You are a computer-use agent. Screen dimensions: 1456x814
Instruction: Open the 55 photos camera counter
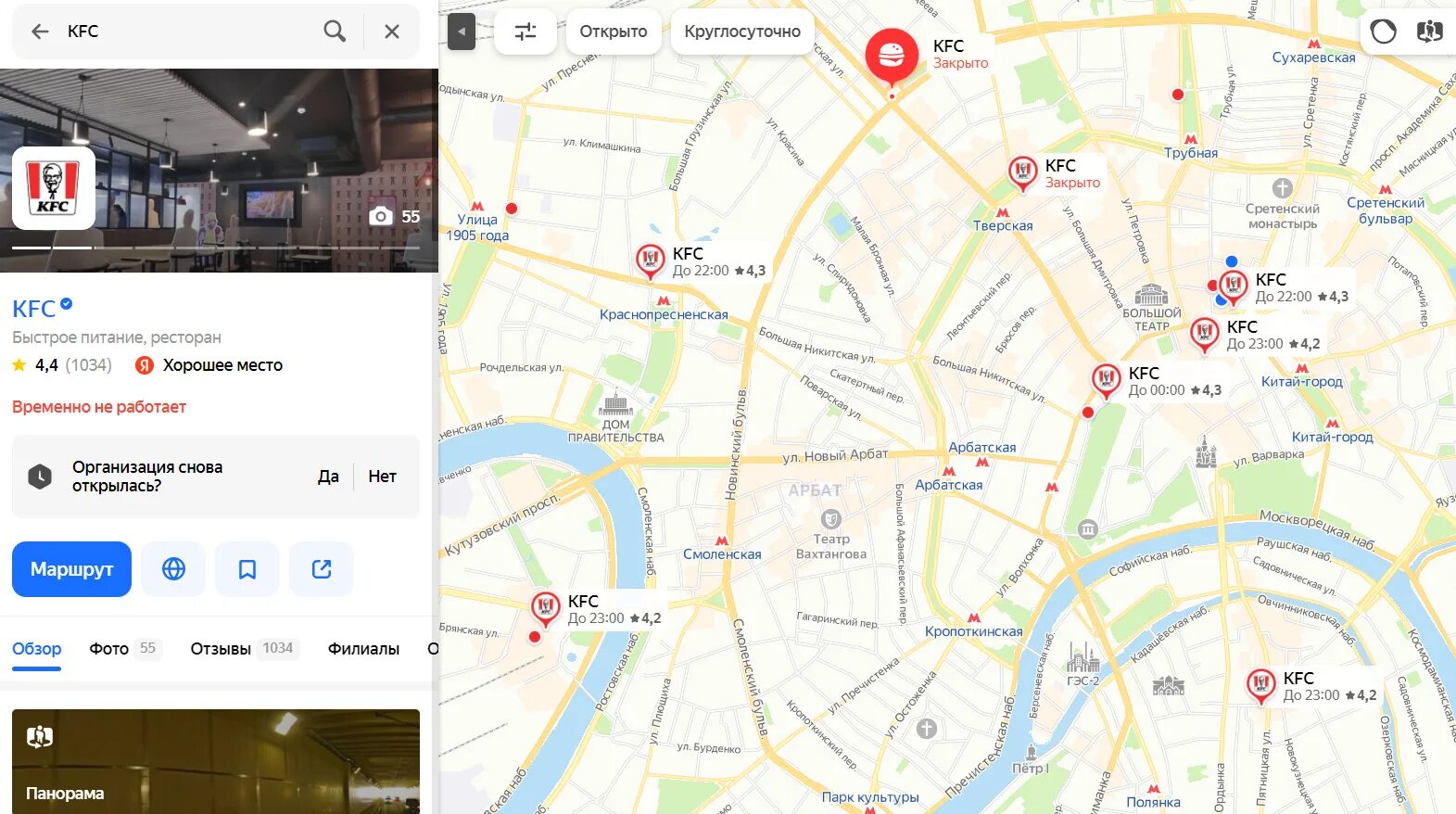click(395, 216)
